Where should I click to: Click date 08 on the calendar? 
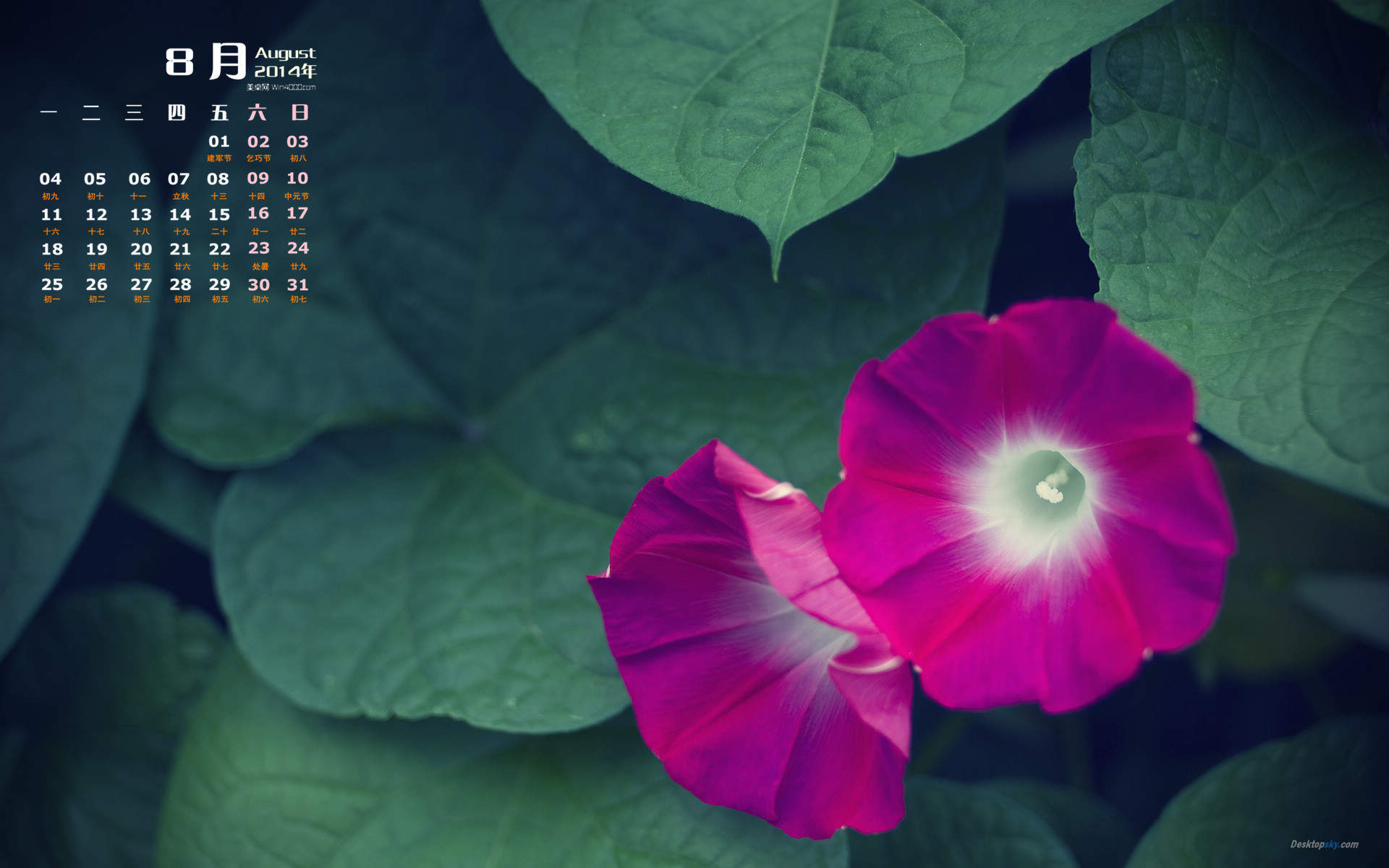[x=218, y=179]
